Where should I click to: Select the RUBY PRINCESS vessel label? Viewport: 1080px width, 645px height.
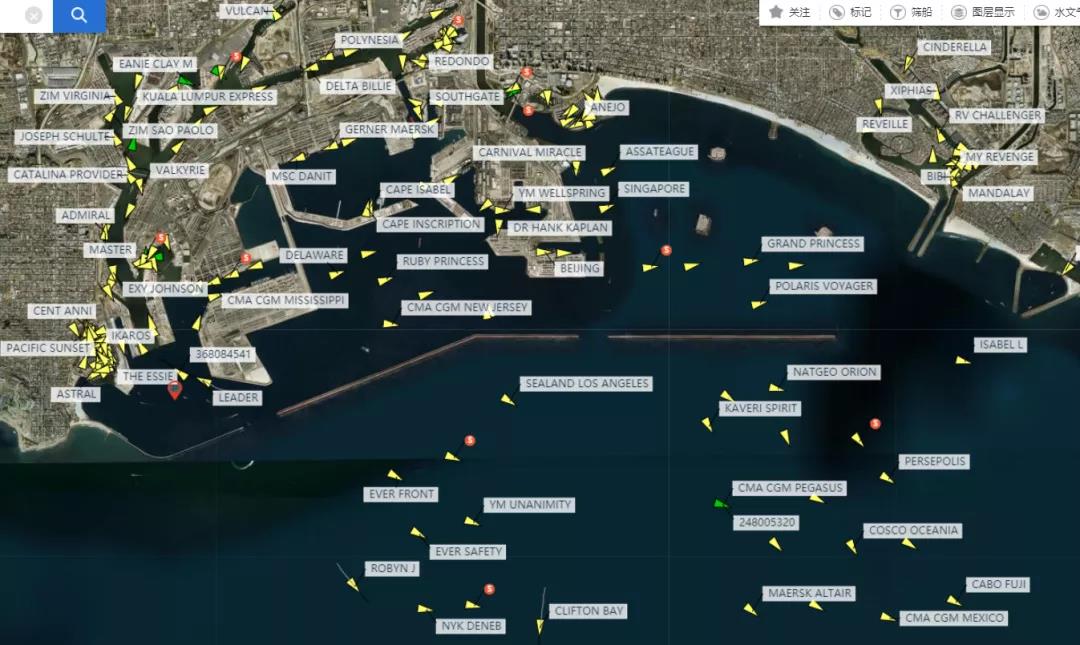442,262
